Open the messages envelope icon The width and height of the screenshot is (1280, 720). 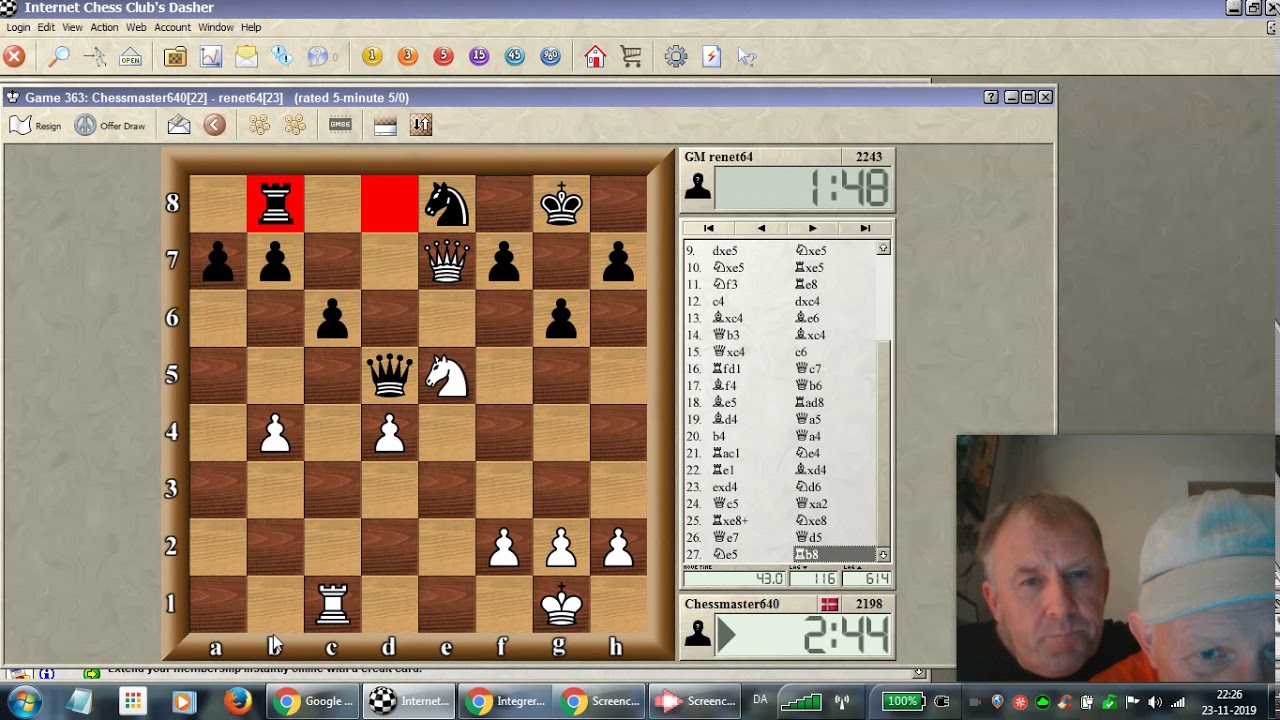(x=247, y=57)
